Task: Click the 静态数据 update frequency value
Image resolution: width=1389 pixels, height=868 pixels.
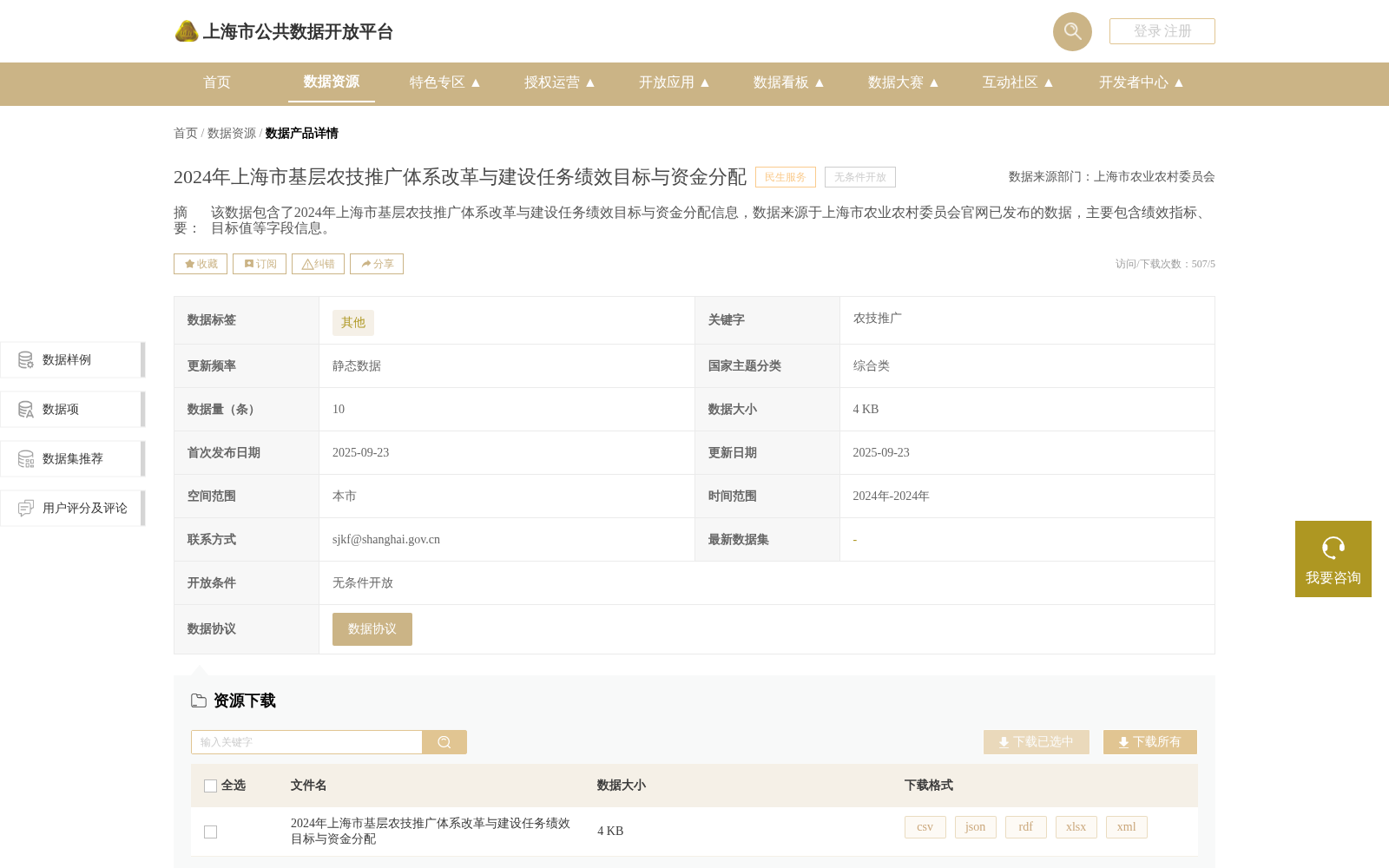Action: [357, 366]
